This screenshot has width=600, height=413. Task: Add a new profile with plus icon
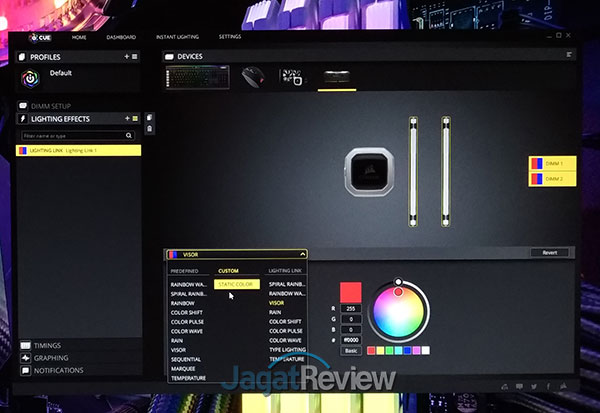tap(126, 57)
